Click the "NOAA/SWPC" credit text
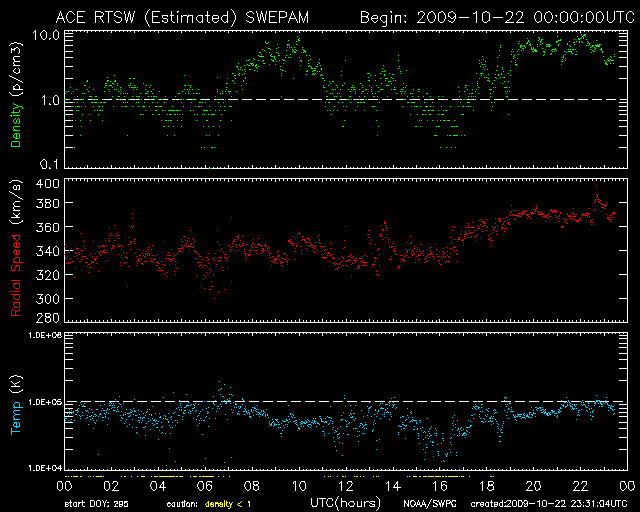Screen dimensions: 640x512 [429, 504]
